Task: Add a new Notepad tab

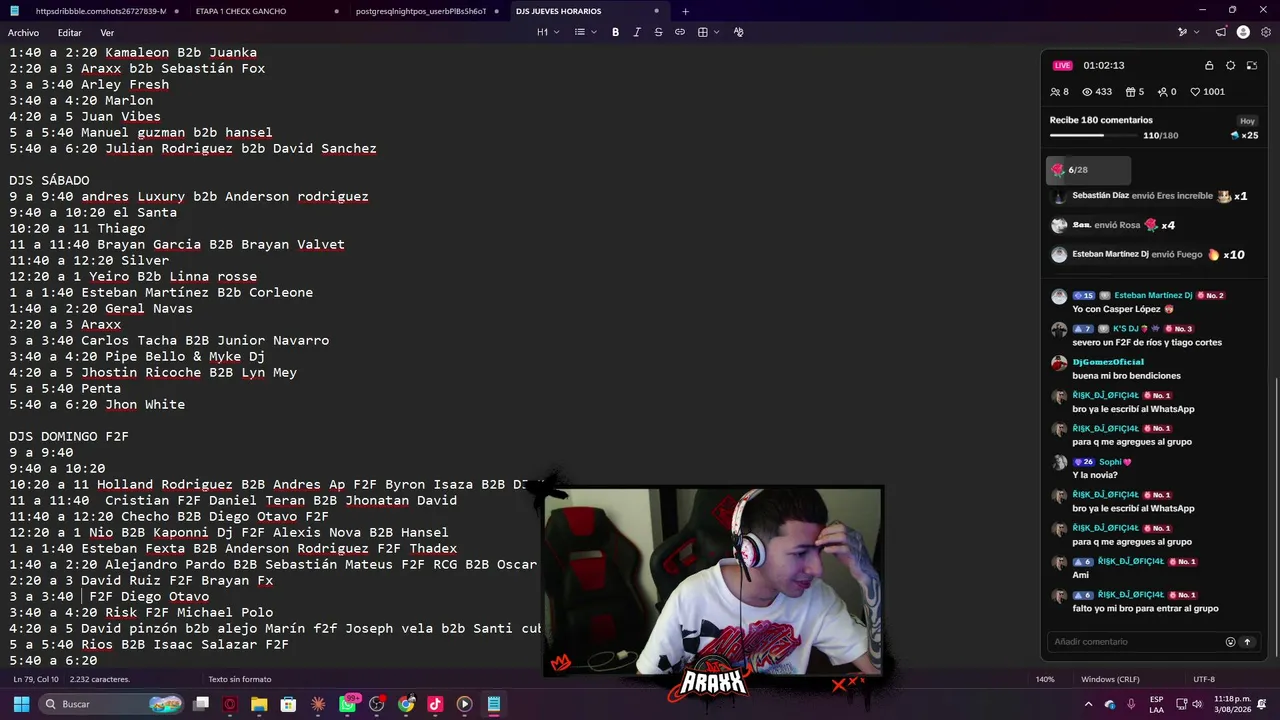Action: [x=685, y=11]
